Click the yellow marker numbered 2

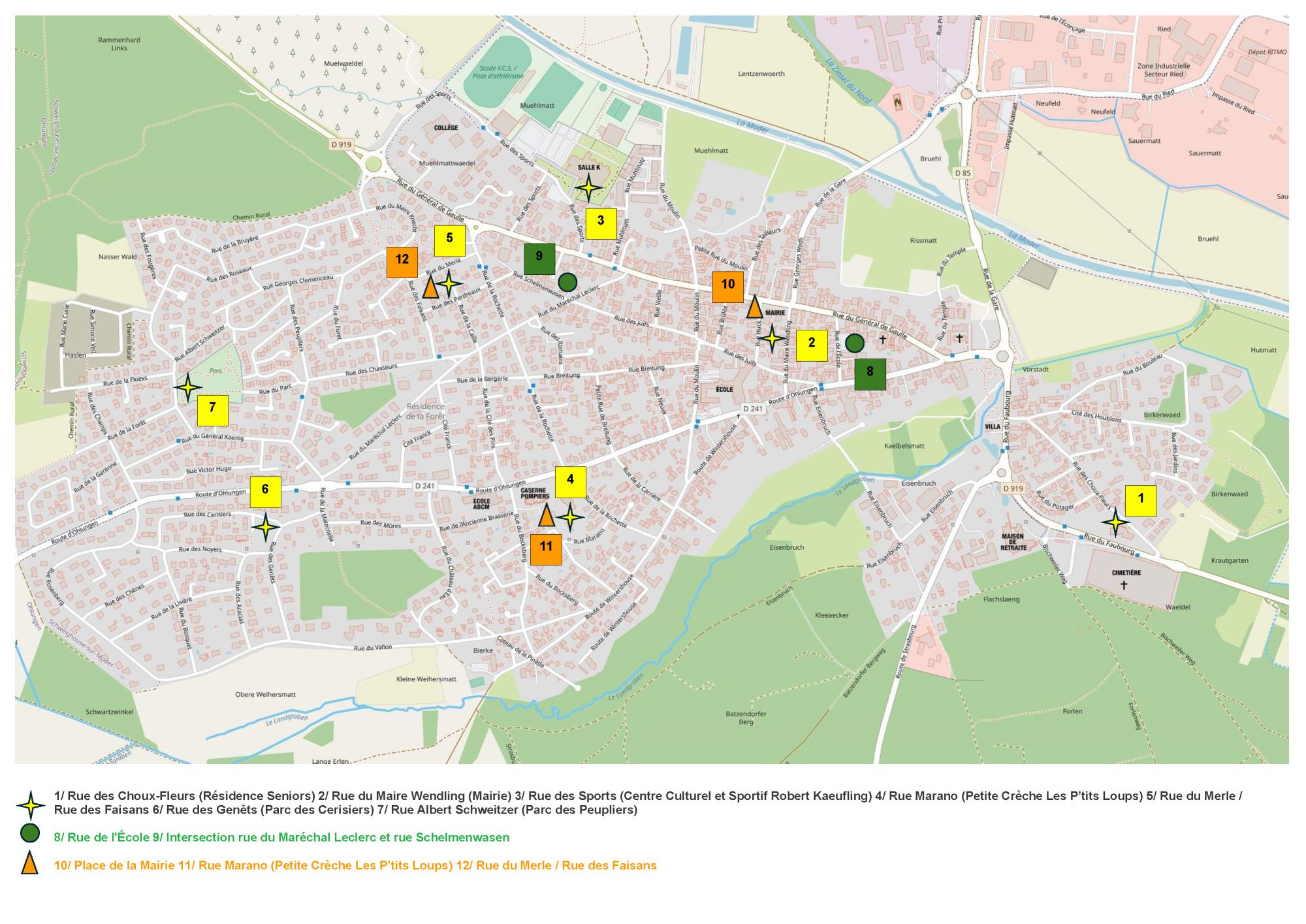(812, 345)
